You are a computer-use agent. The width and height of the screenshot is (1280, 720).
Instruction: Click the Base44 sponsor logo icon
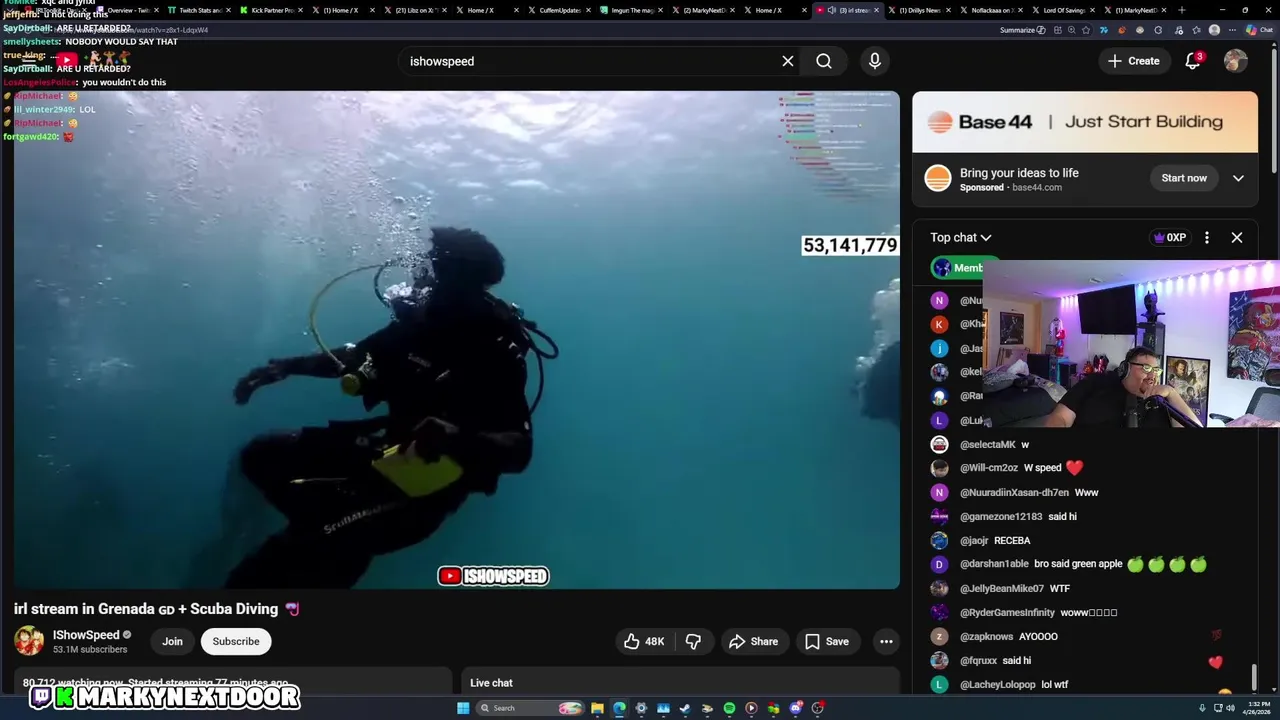[938, 178]
